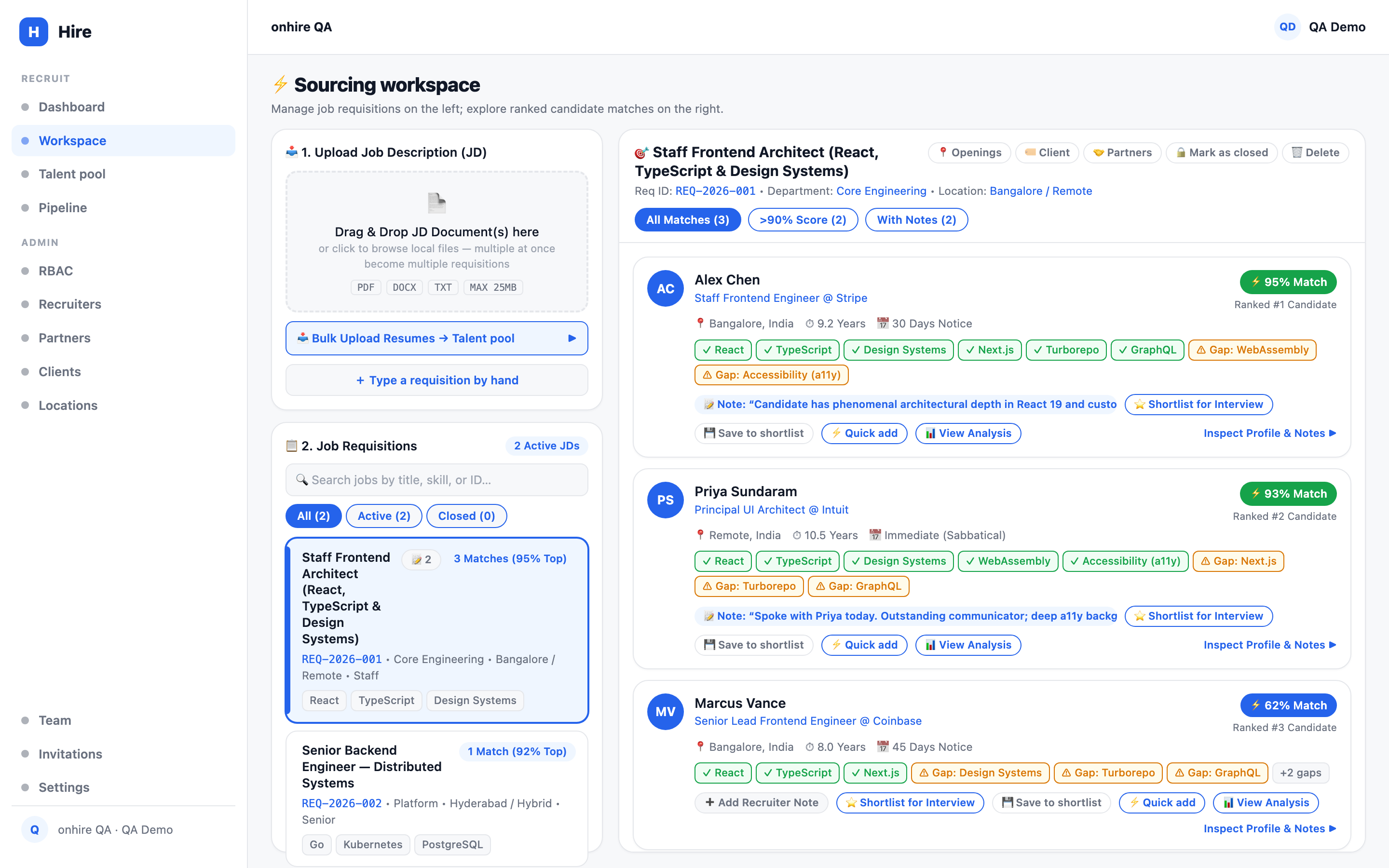Screen dimensions: 1389x868
Task: Go to Dashboard in the sidebar
Action: click(123, 107)
